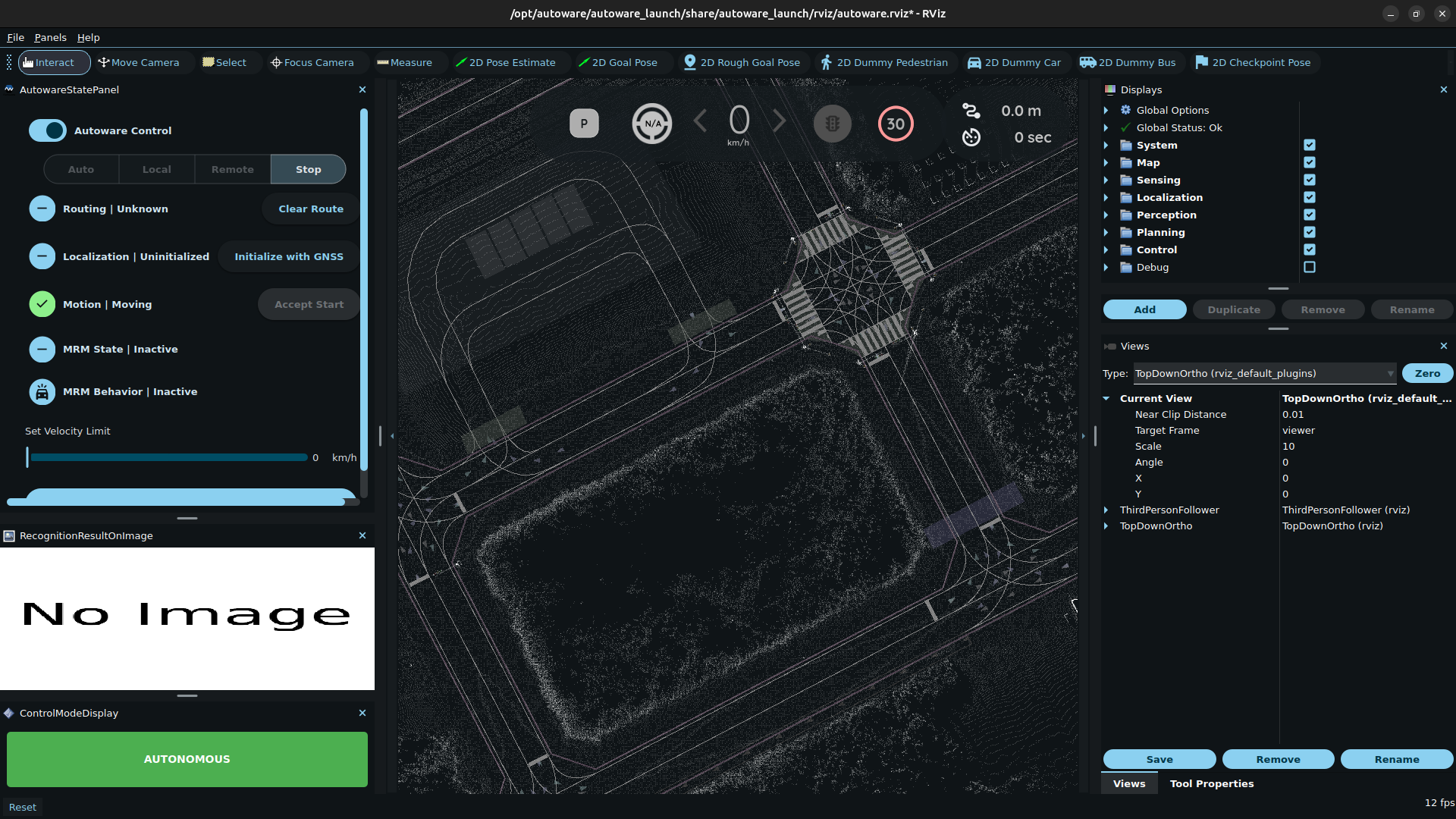The width and height of the screenshot is (1456, 819).
Task: Click the traffic light status icon
Action: point(833,124)
